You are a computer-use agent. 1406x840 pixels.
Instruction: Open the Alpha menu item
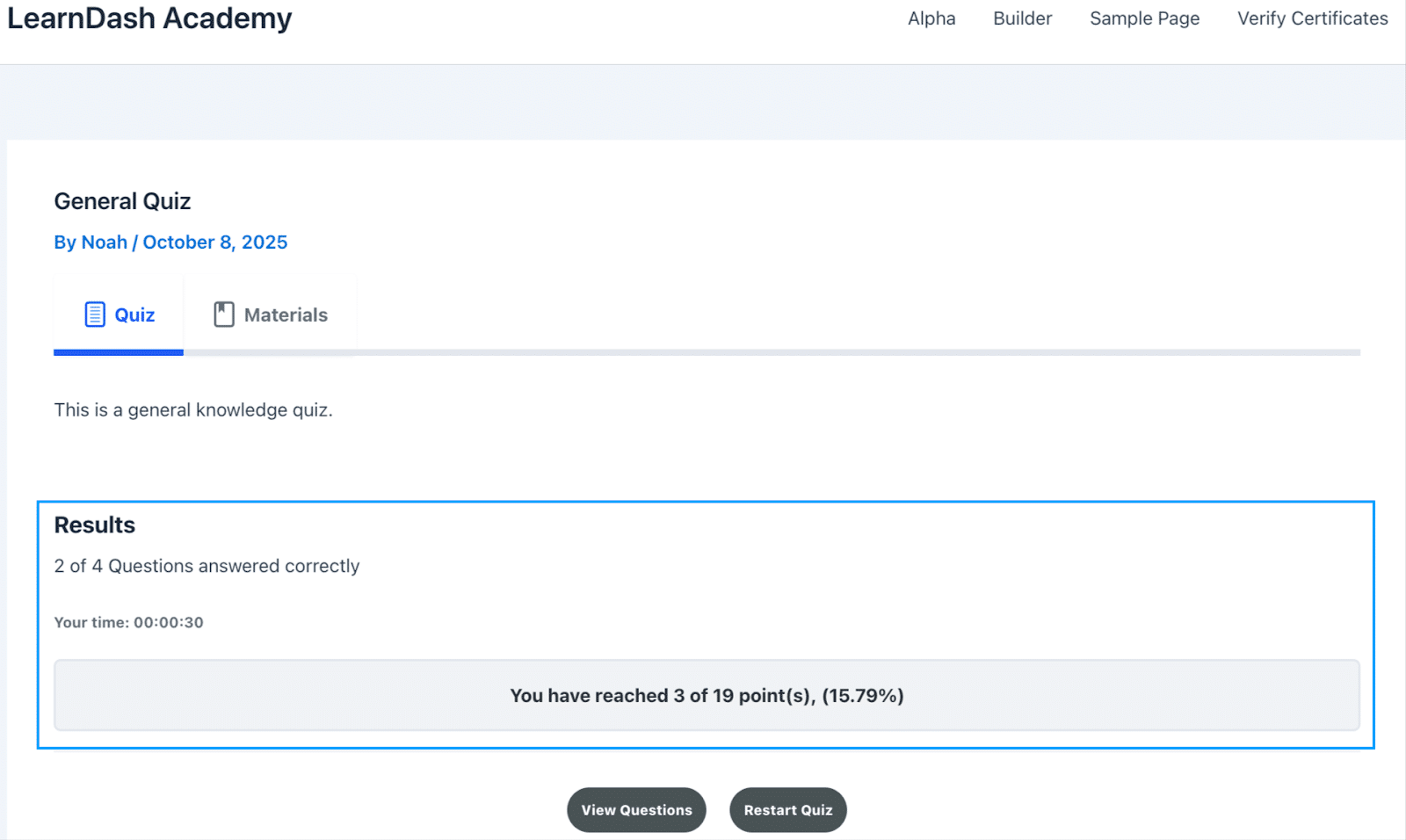(931, 18)
